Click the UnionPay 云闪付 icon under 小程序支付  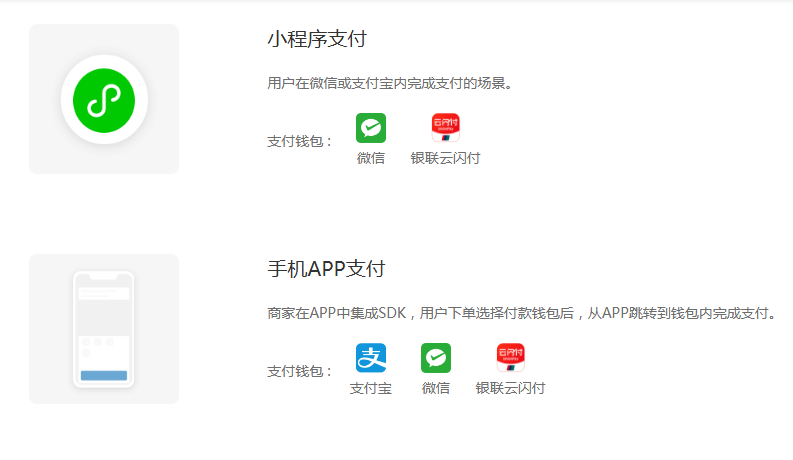(445, 128)
